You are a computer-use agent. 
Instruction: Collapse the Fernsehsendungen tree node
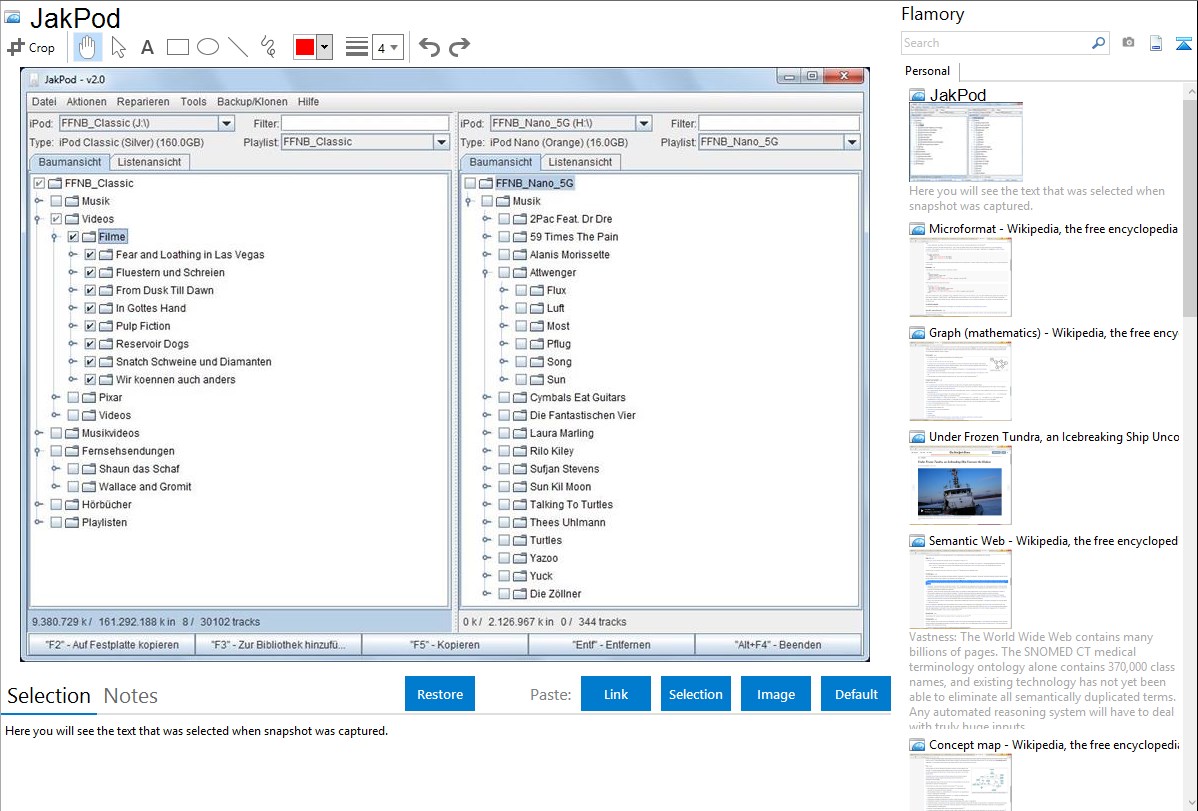click(x=38, y=452)
